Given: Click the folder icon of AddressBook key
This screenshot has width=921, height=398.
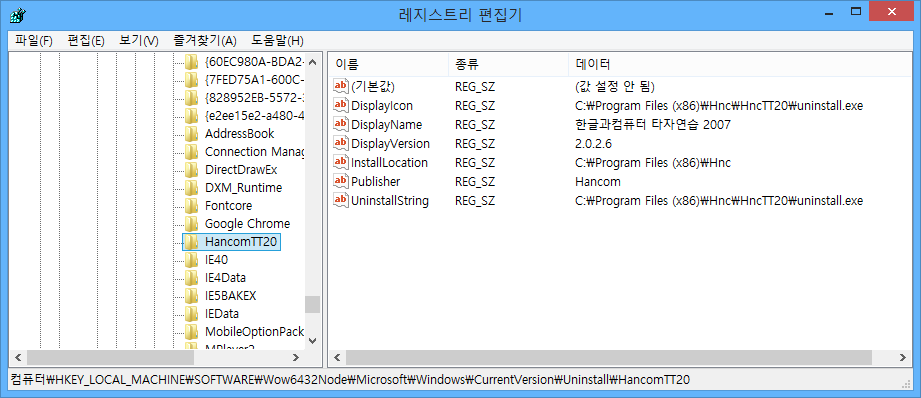Looking at the screenshot, I should (x=191, y=134).
